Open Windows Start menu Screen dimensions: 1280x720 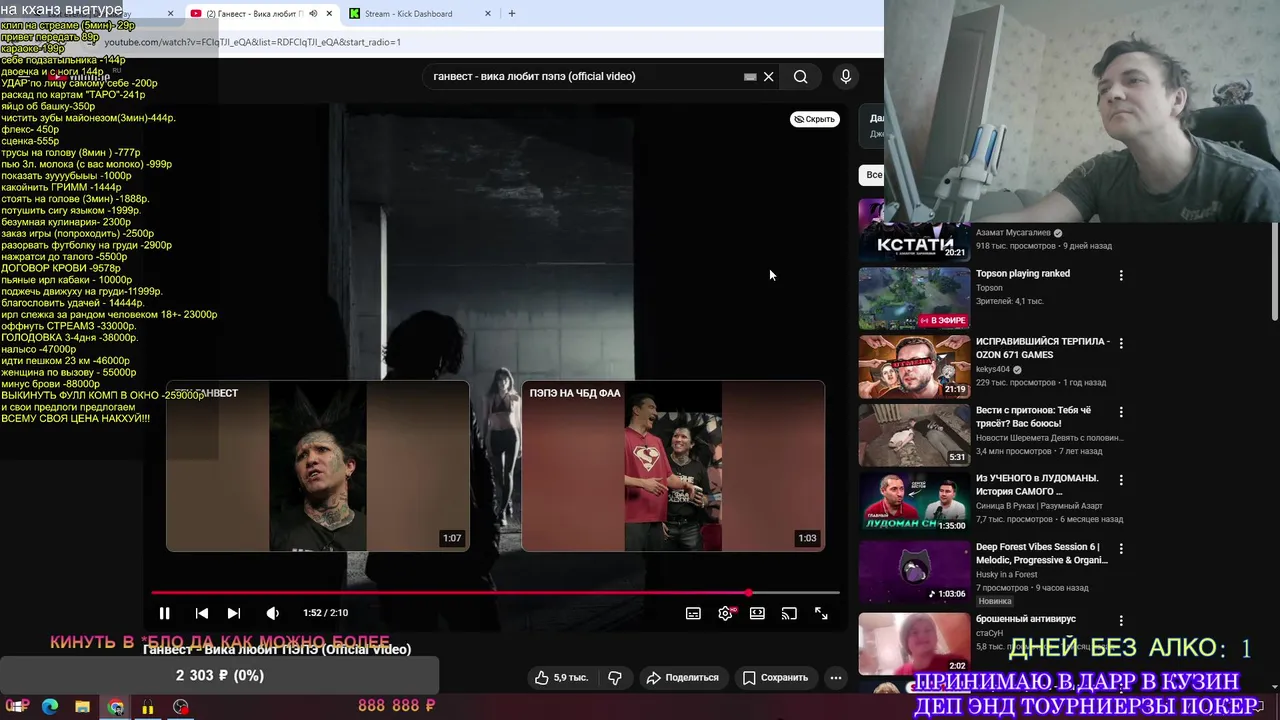click(x=17, y=707)
